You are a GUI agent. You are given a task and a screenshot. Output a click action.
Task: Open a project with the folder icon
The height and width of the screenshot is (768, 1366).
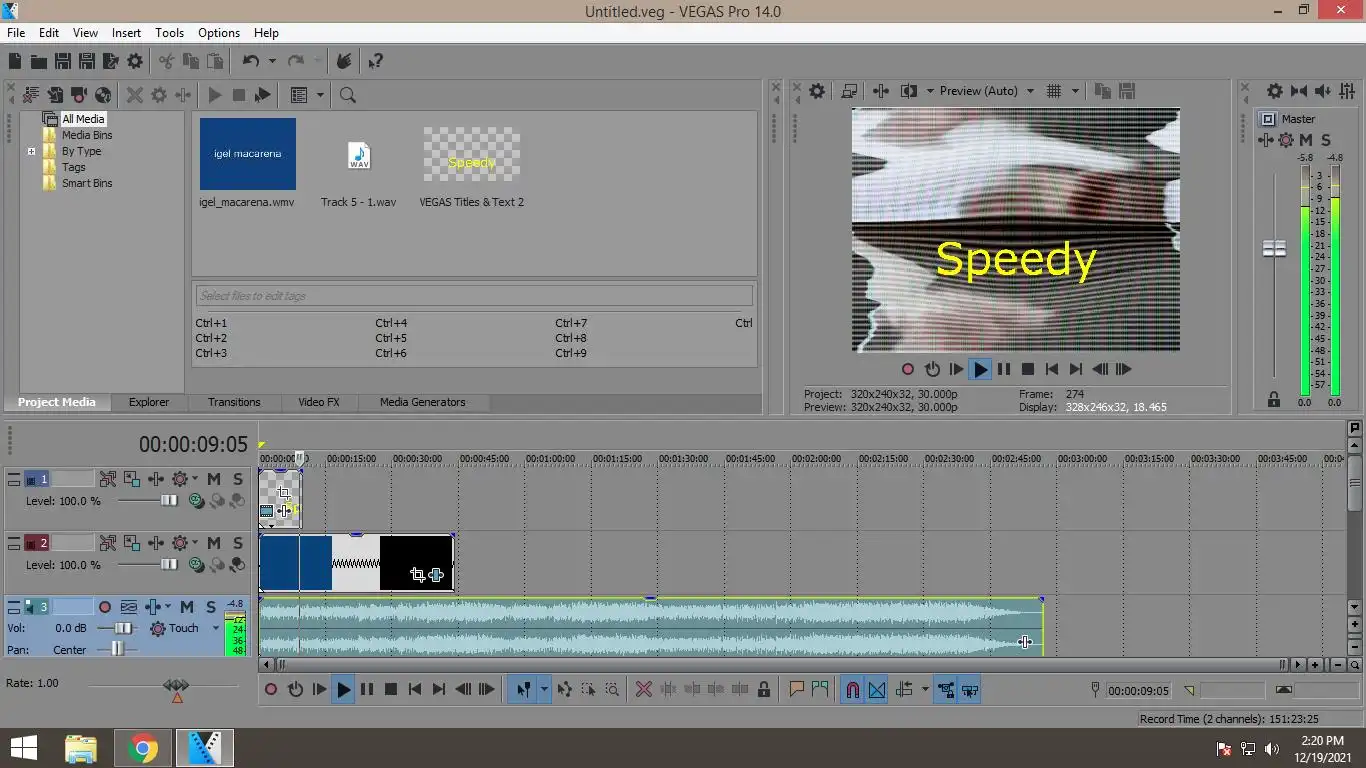point(39,61)
